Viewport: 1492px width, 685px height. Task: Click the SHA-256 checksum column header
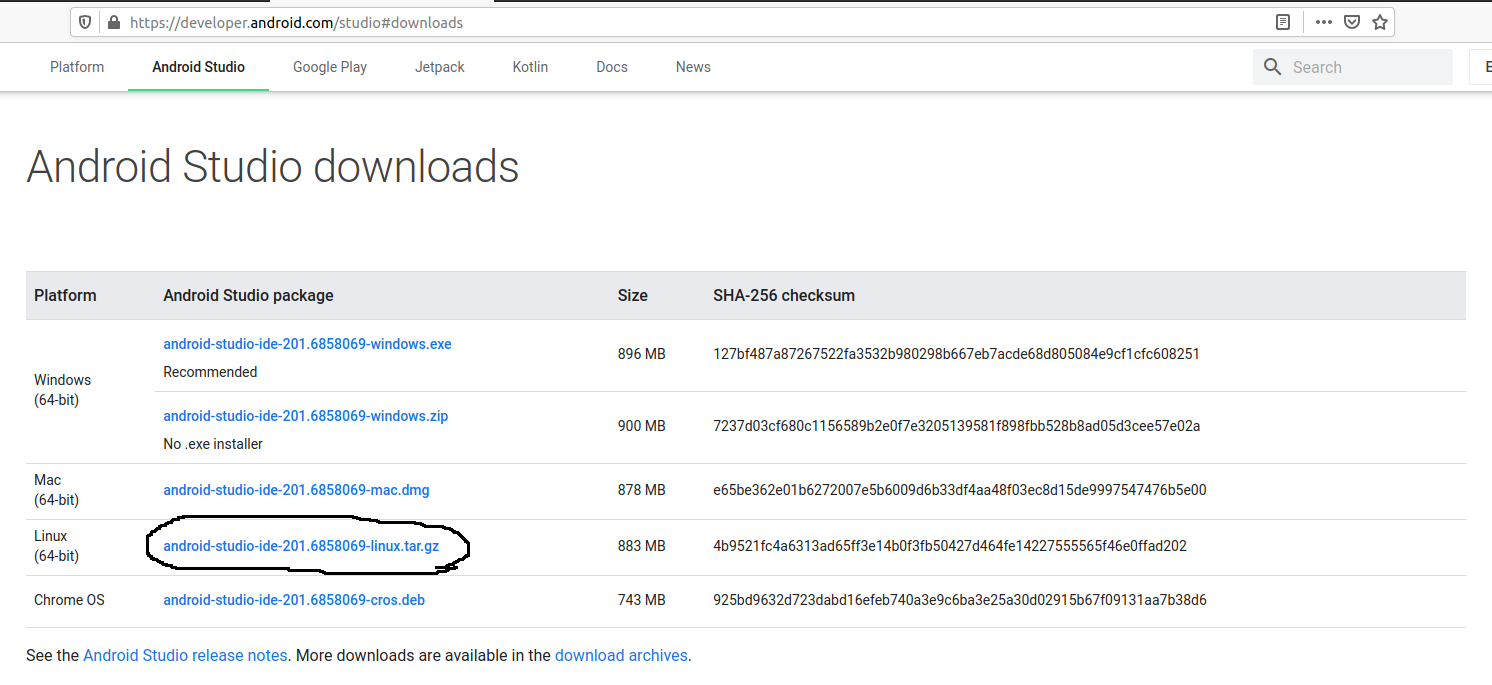point(784,295)
